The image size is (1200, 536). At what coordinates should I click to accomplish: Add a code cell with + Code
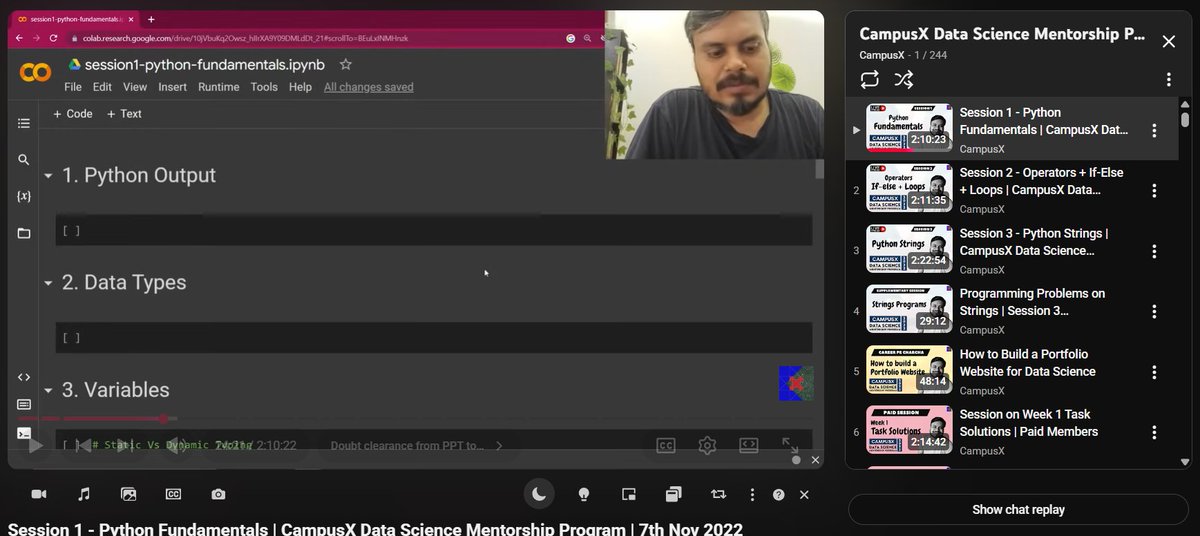(72, 114)
